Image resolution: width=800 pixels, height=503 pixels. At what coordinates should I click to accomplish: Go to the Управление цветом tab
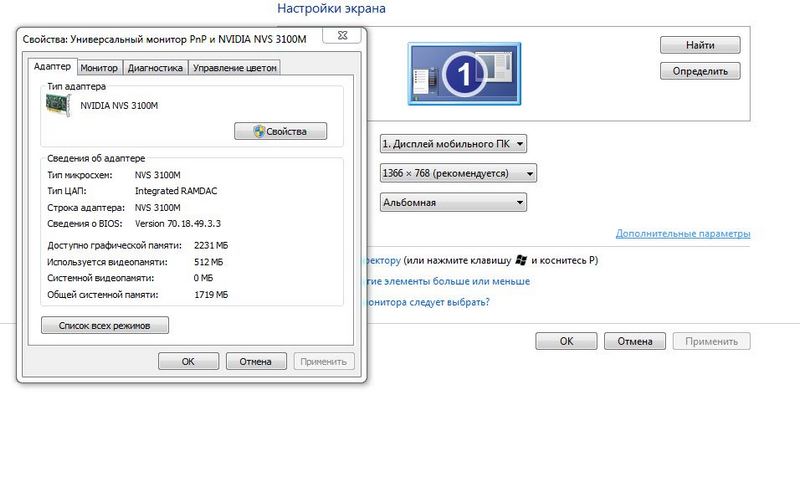[x=235, y=68]
